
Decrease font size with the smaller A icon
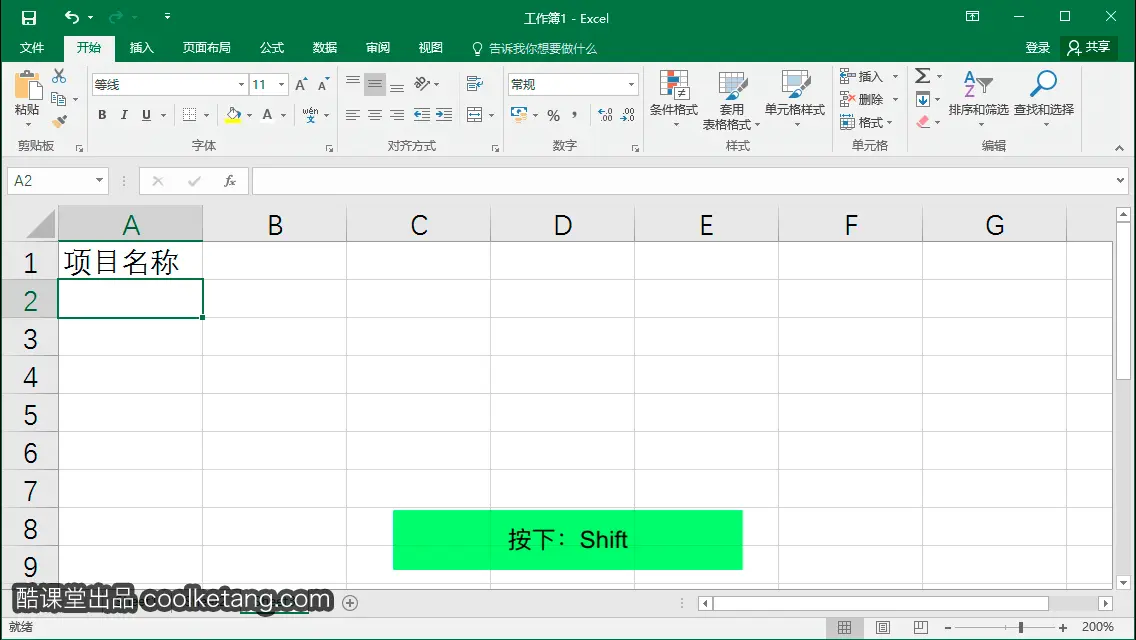pos(323,85)
